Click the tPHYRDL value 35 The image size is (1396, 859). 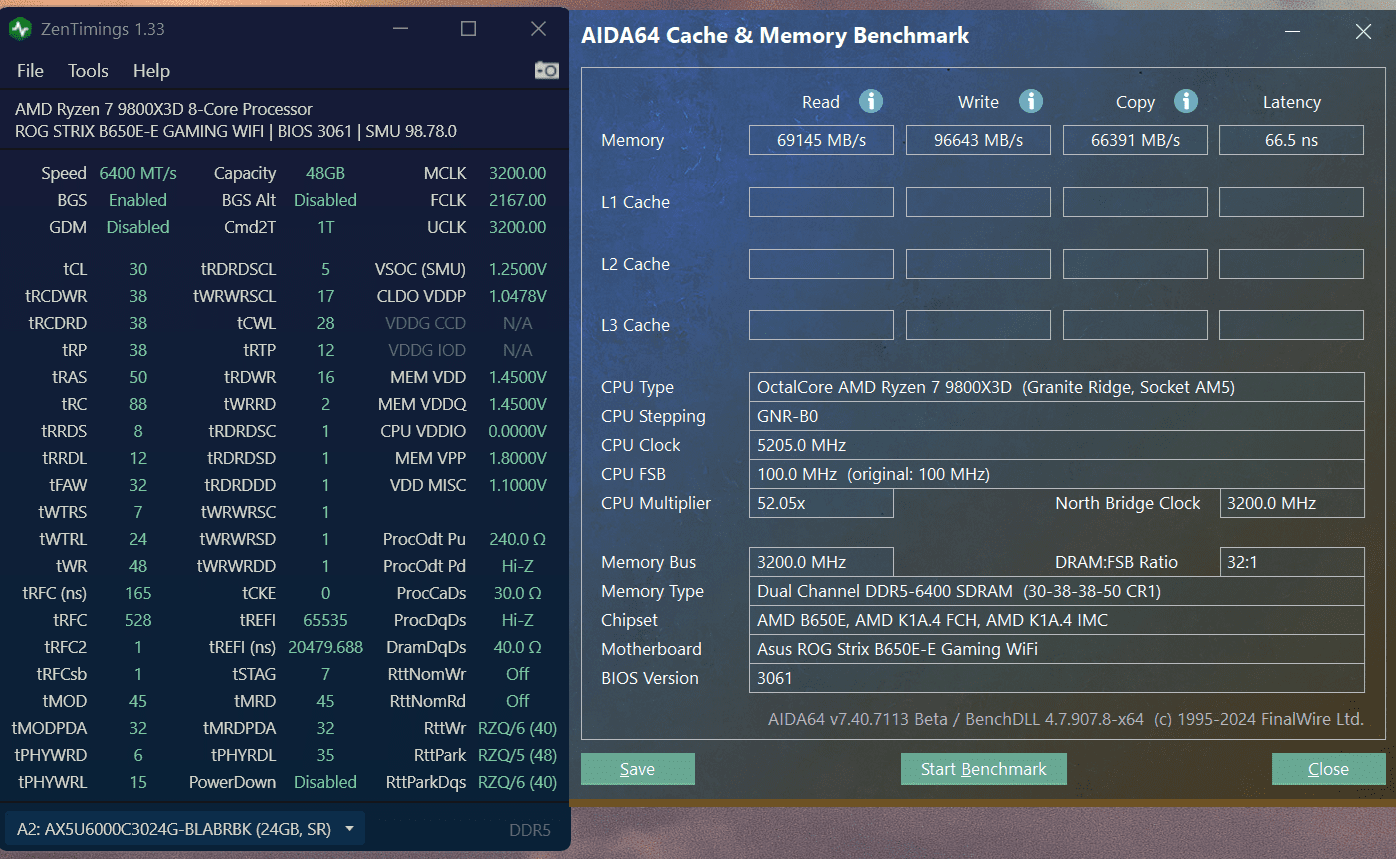tap(325, 755)
